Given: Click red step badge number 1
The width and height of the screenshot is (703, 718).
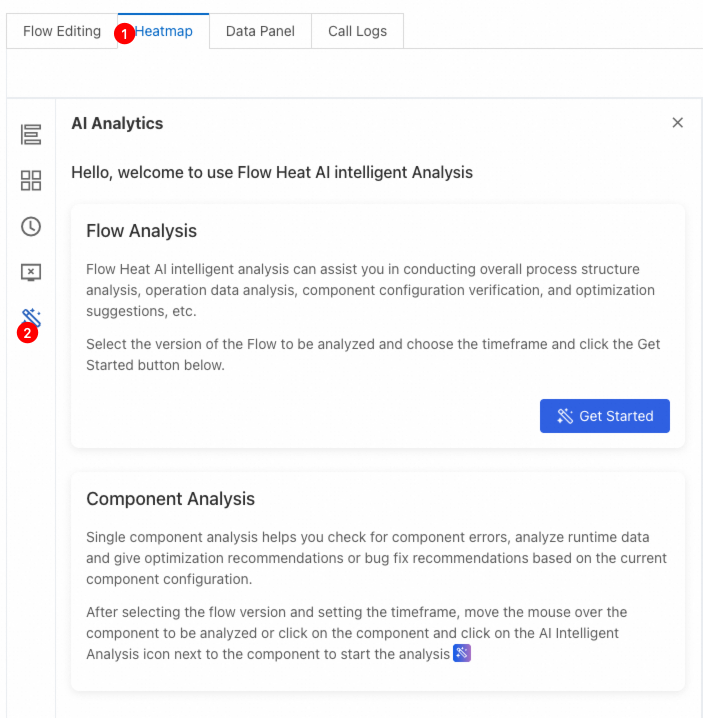Looking at the screenshot, I should 125,33.
